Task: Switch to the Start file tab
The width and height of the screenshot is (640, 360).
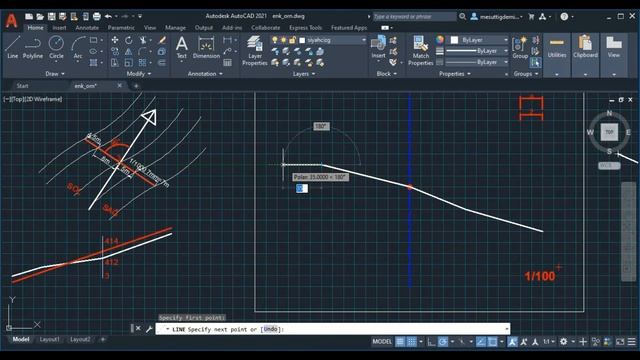Action: click(22, 86)
